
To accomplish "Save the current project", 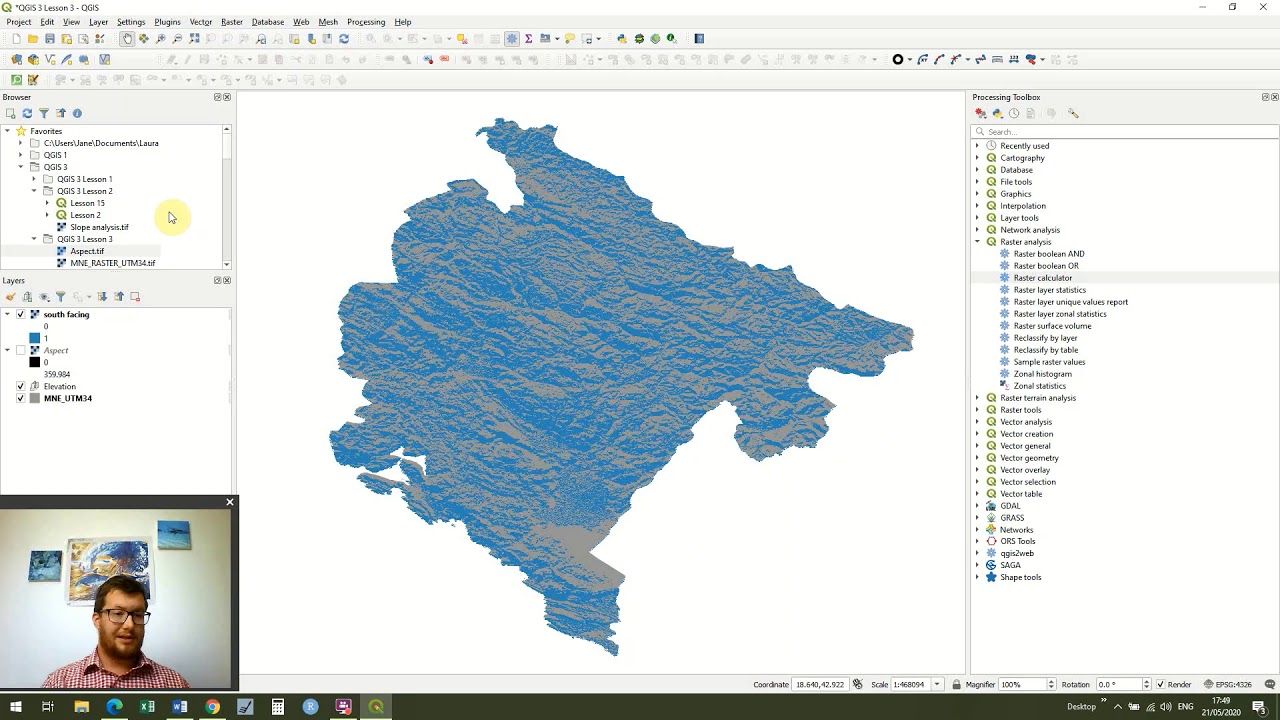I will click(50, 39).
